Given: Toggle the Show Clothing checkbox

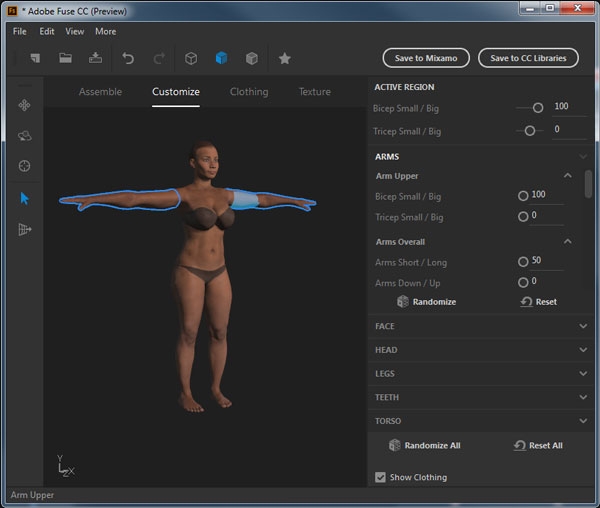Looking at the screenshot, I should (x=380, y=477).
